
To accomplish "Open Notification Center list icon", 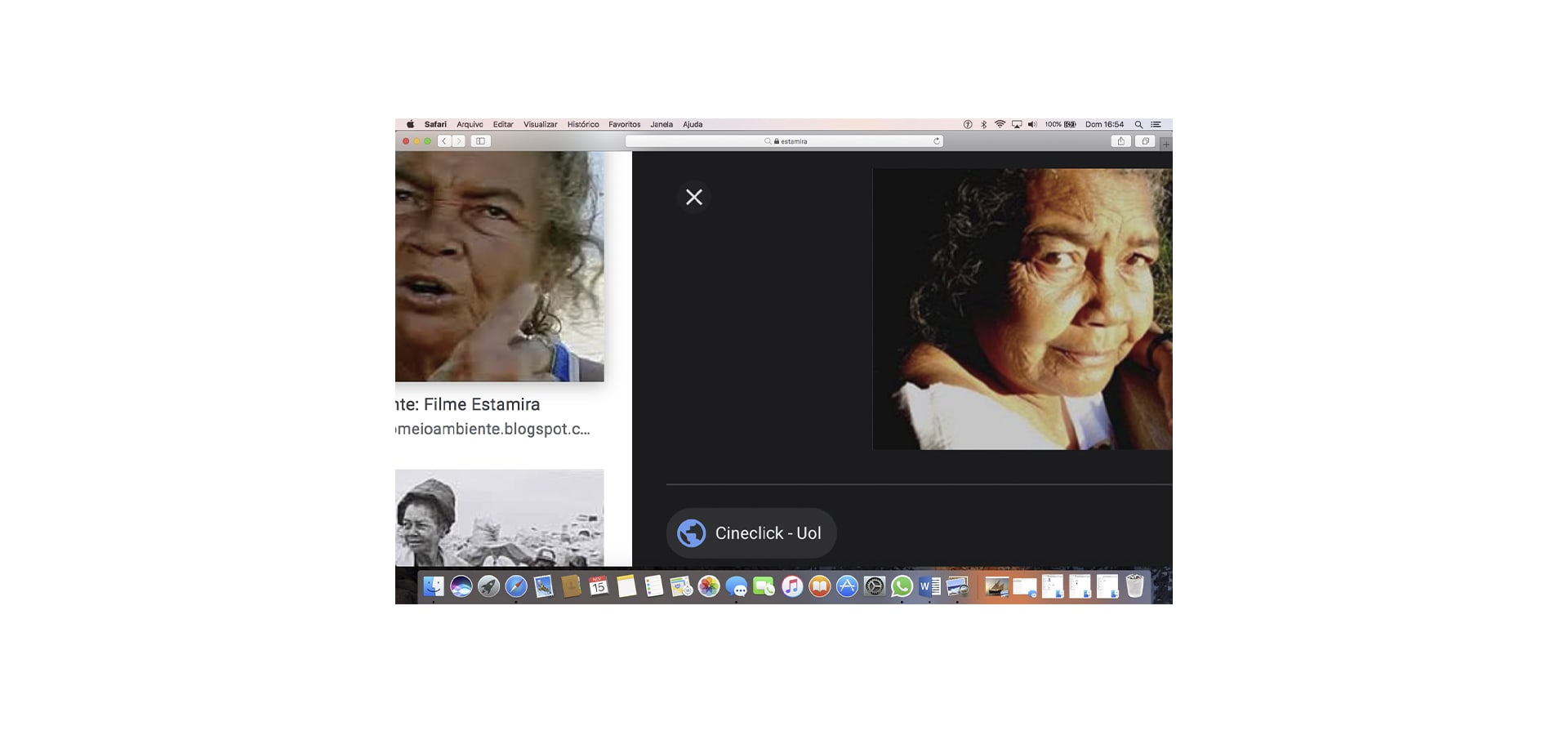I will click(1156, 124).
